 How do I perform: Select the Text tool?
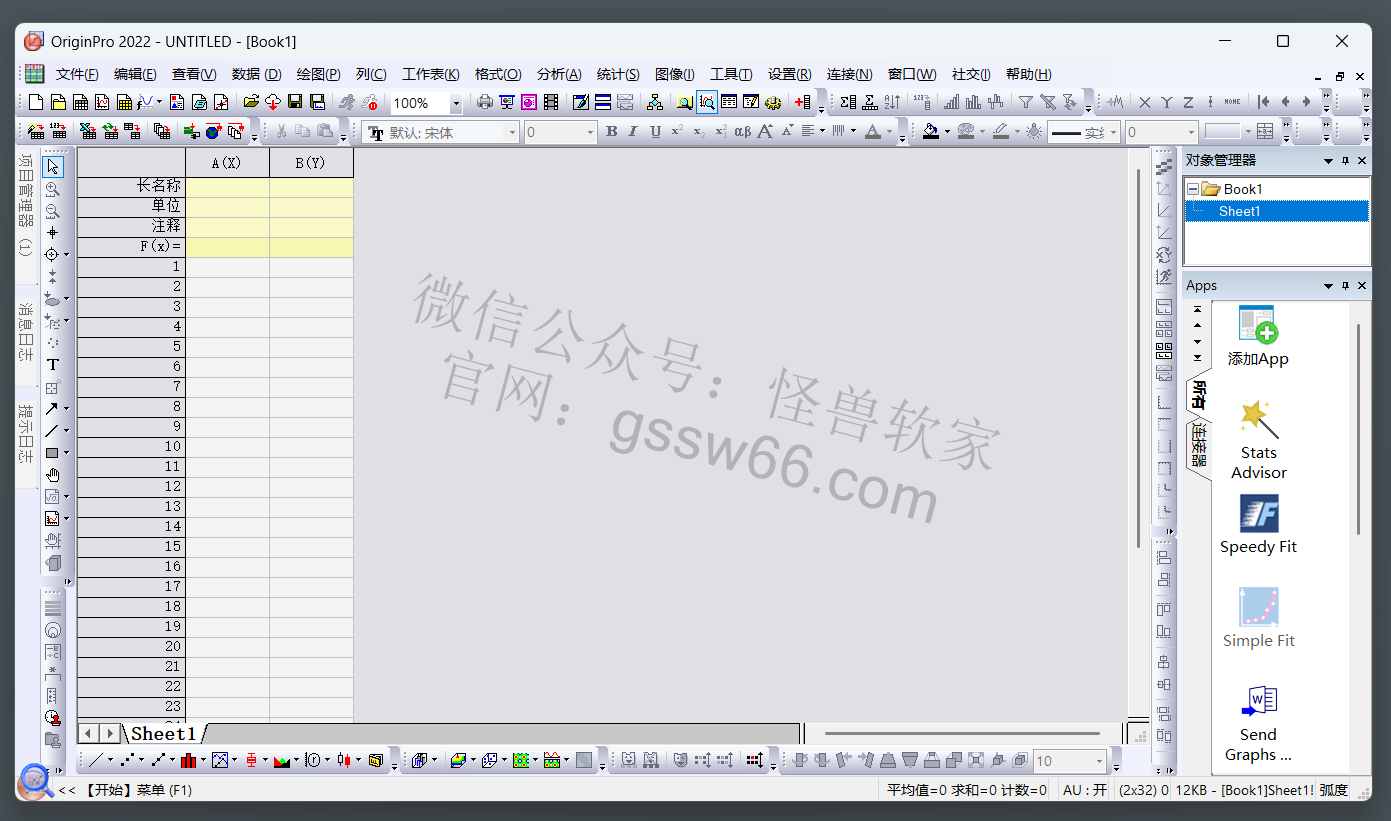pos(53,365)
